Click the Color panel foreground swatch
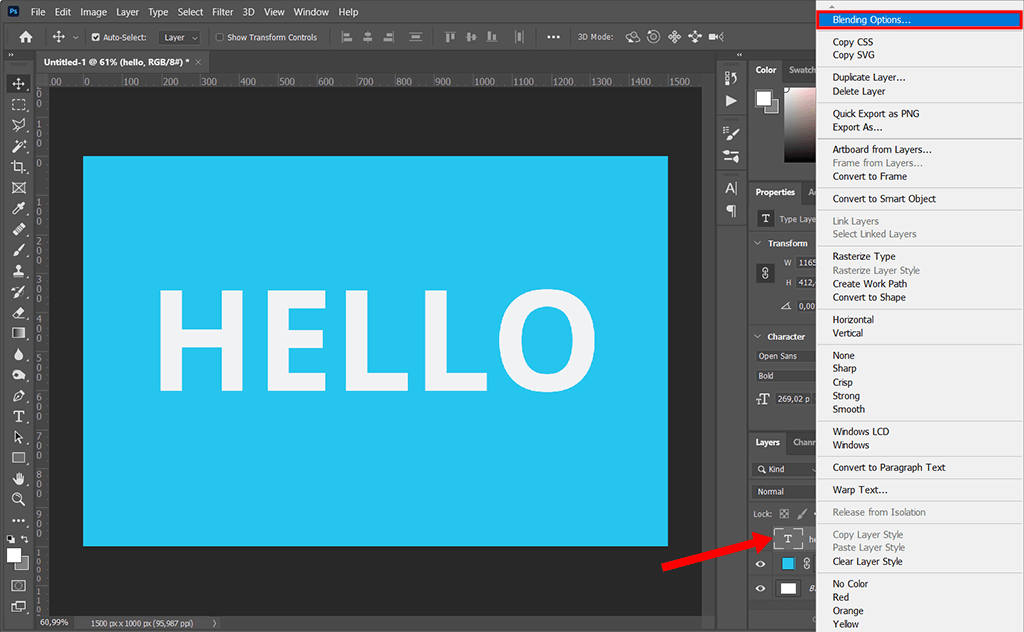 tap(763, 99)
